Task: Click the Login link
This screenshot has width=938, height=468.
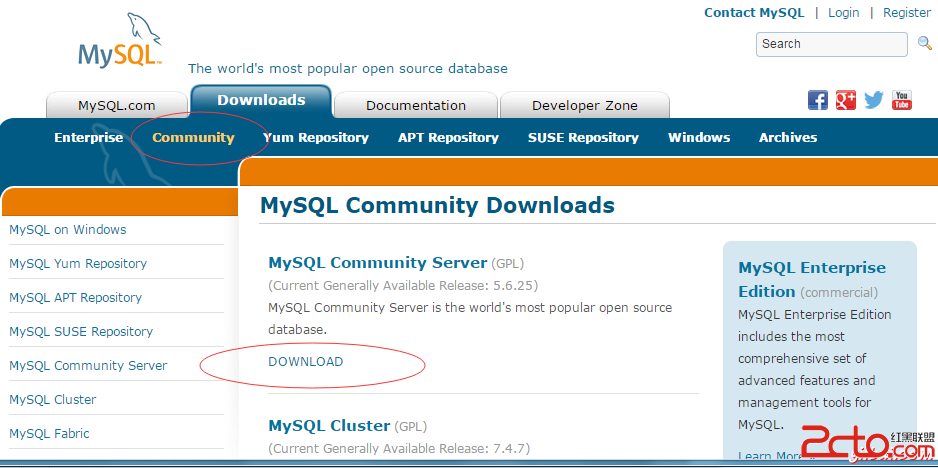Action: tap(843, 13)
